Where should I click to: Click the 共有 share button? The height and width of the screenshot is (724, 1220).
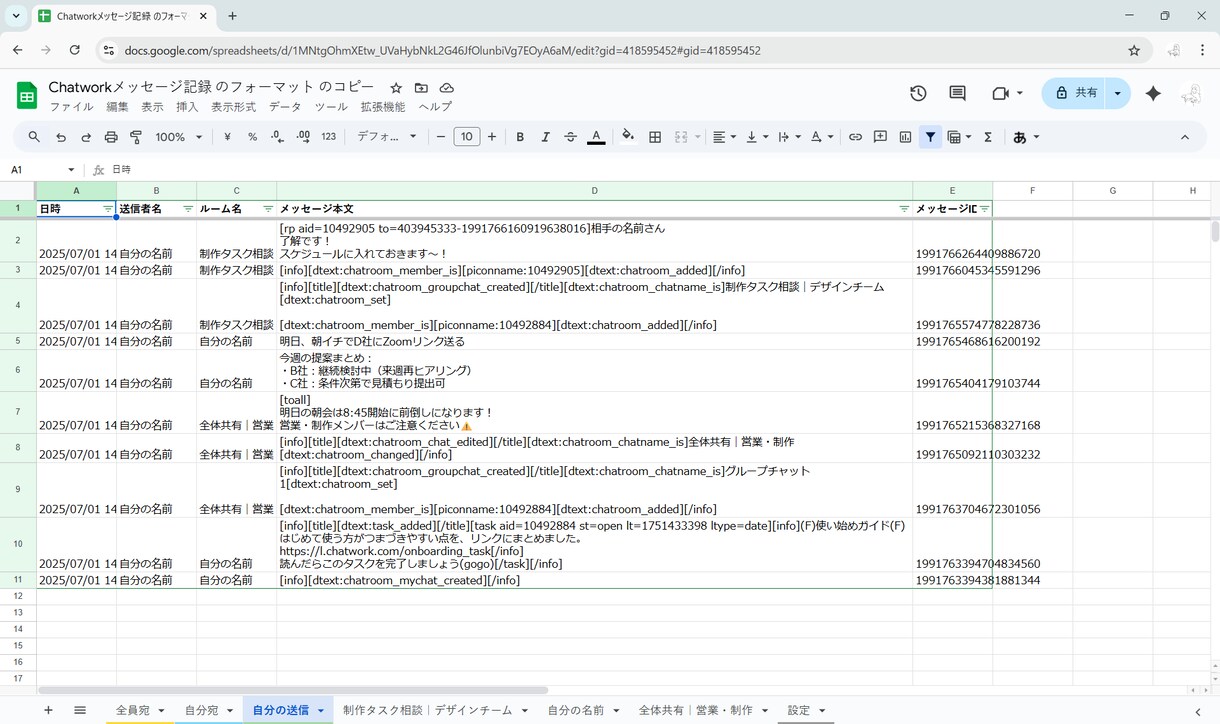pos(1074,93)
